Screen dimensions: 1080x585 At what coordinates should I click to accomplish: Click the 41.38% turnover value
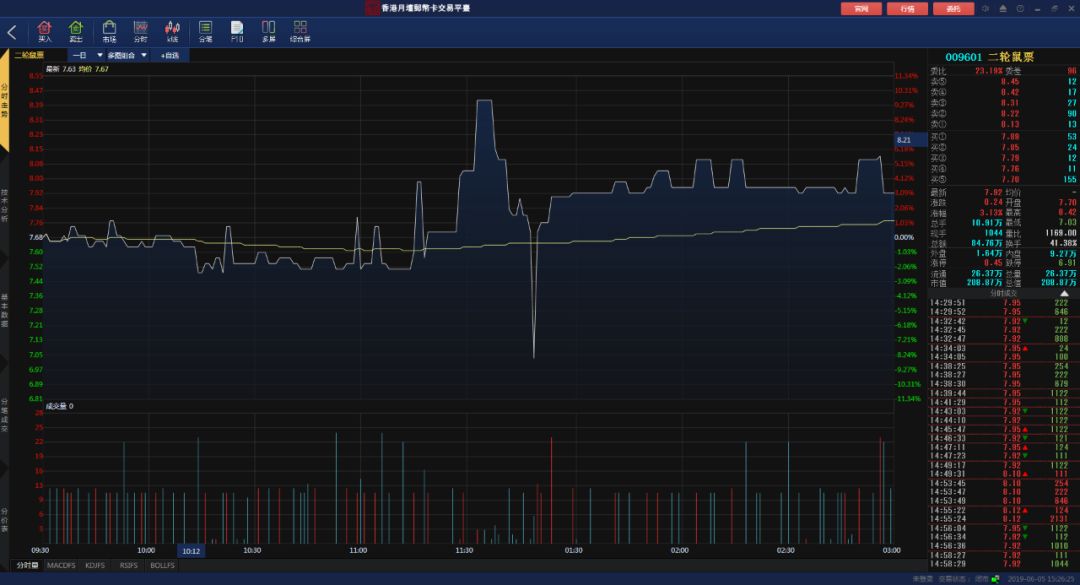click(x=1062, y=243)
